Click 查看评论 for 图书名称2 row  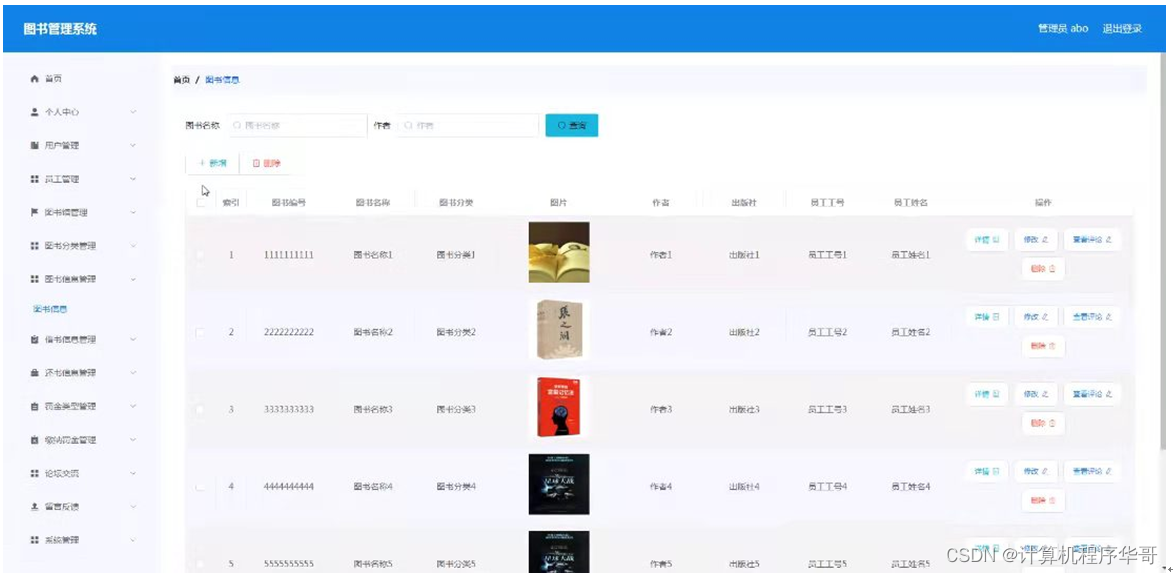(1092, 317)
